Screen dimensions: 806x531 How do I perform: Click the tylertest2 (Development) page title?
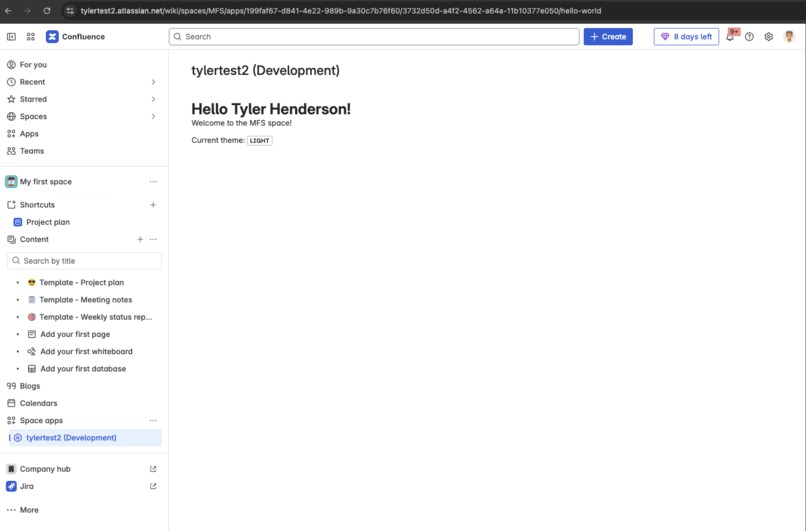click(265, 70)
